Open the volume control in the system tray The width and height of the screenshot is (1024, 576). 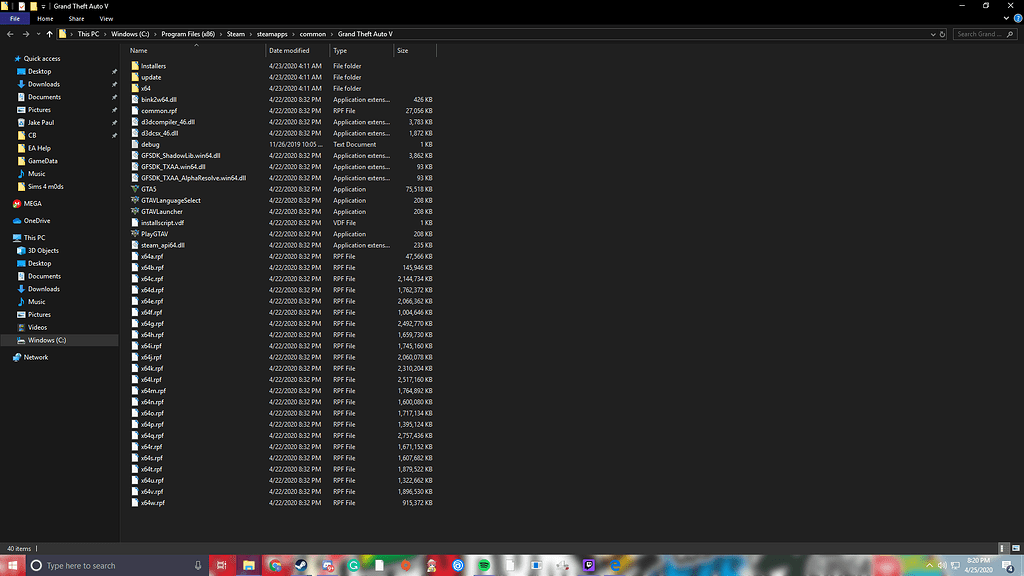click(943, 565)
